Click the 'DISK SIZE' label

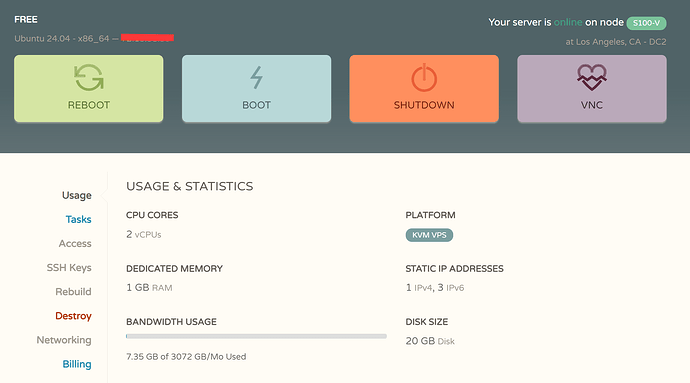point(427,322)
